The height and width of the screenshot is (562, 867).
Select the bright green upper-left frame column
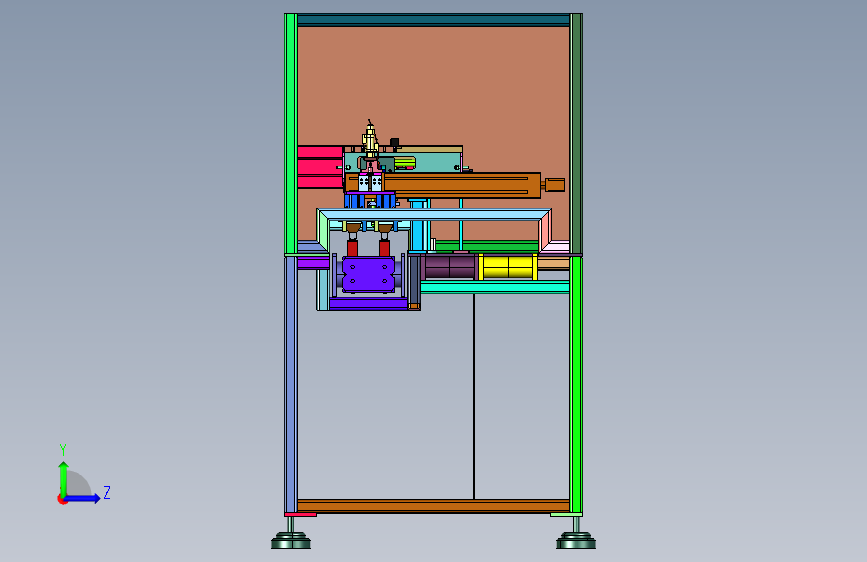[291, 134]
